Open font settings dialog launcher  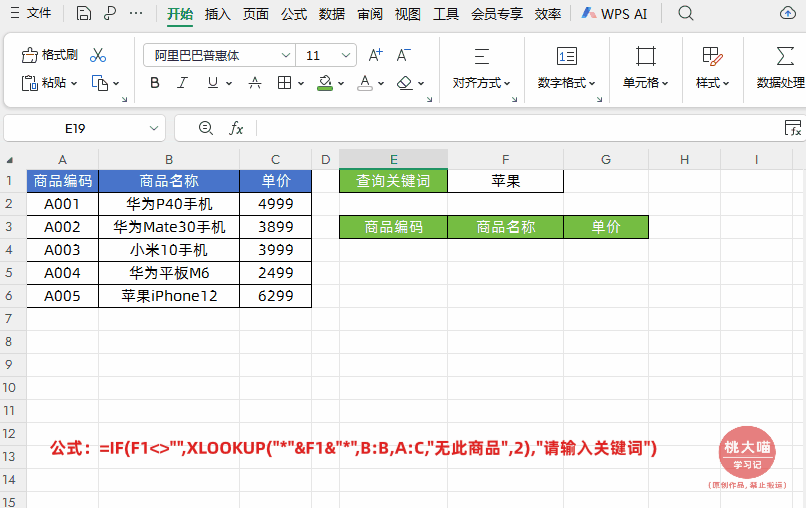click(429, 99)
